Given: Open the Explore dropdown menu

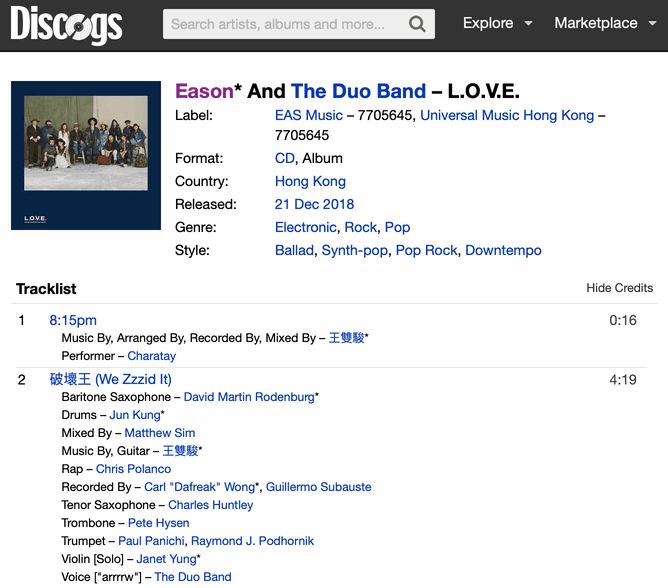Looking at the screenshot, I should pos(497,23).
